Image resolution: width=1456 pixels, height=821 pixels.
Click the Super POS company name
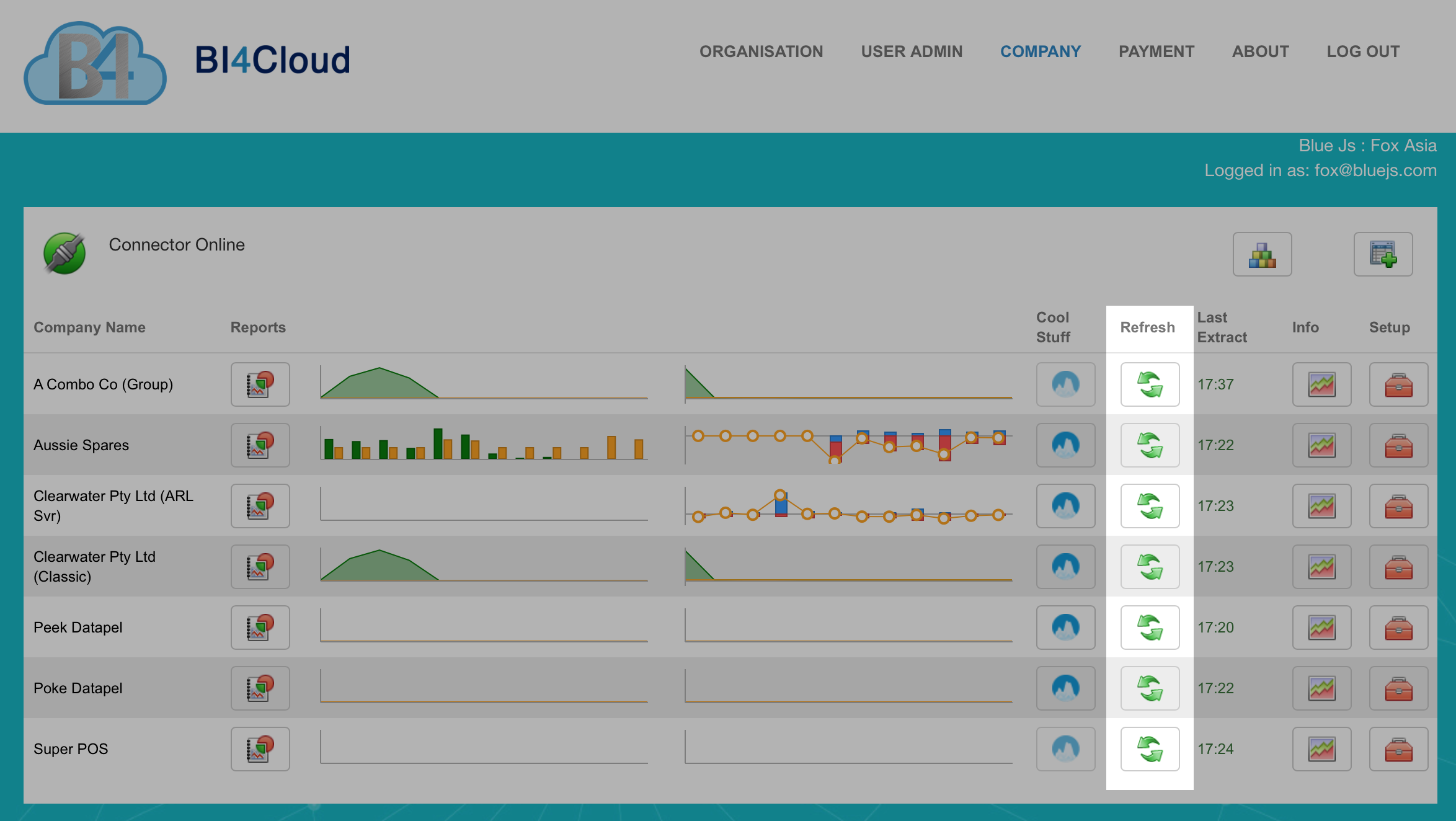(71, 749)
